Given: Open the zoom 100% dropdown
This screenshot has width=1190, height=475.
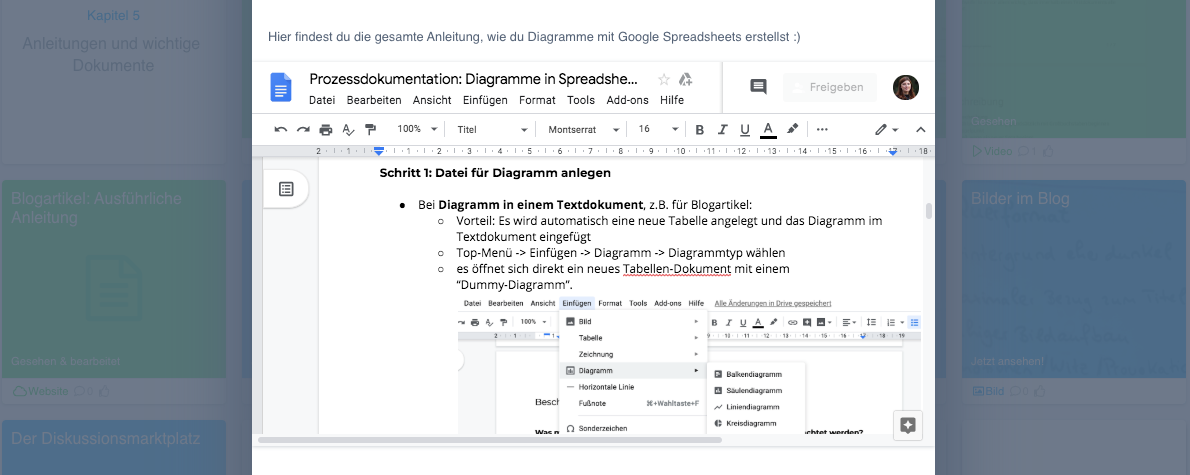Looking at the screenshot, I should pyautogui.click(x=417, y=129).
